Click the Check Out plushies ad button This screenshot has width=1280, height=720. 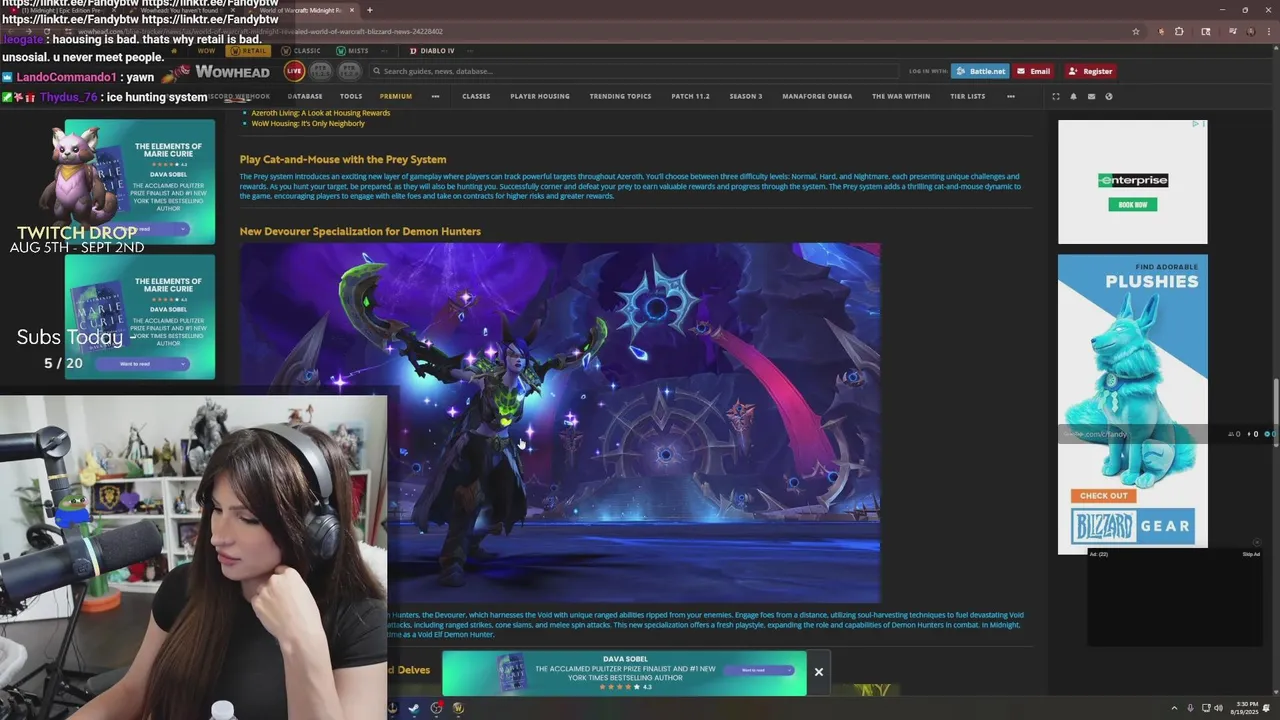point(1103,495)
